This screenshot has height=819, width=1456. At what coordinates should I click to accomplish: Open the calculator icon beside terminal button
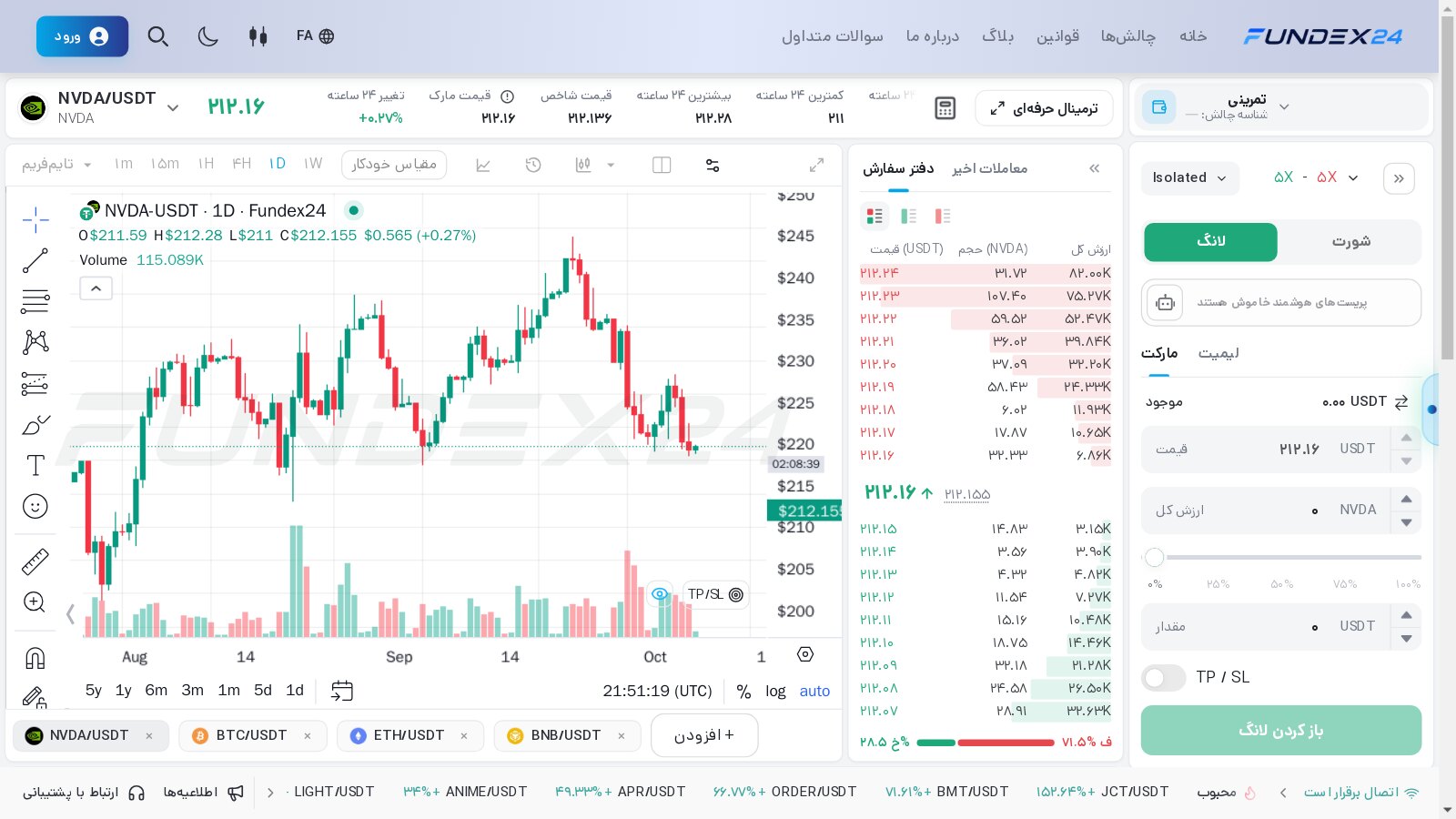945,108
